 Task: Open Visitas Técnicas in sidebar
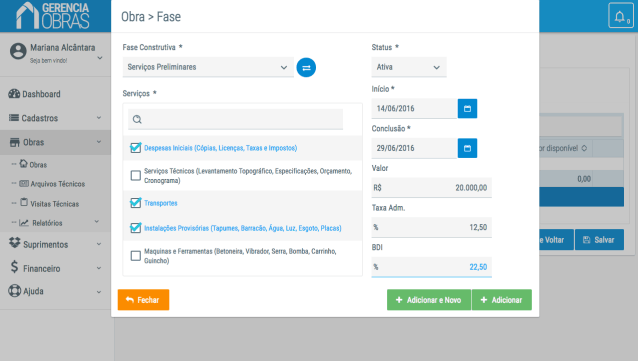55,204
